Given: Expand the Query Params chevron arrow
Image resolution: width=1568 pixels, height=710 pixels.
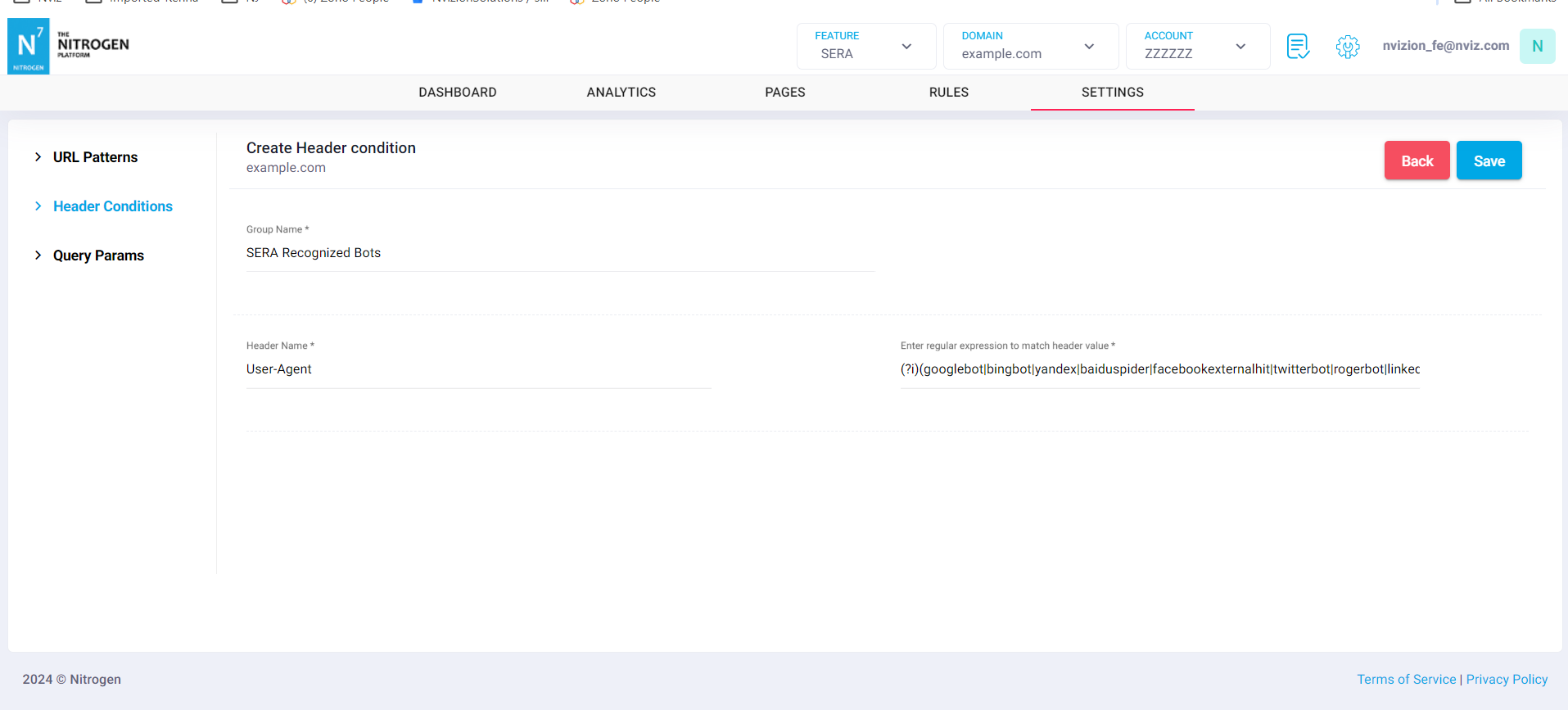Looking at the screenshot, I should (38, 256).
